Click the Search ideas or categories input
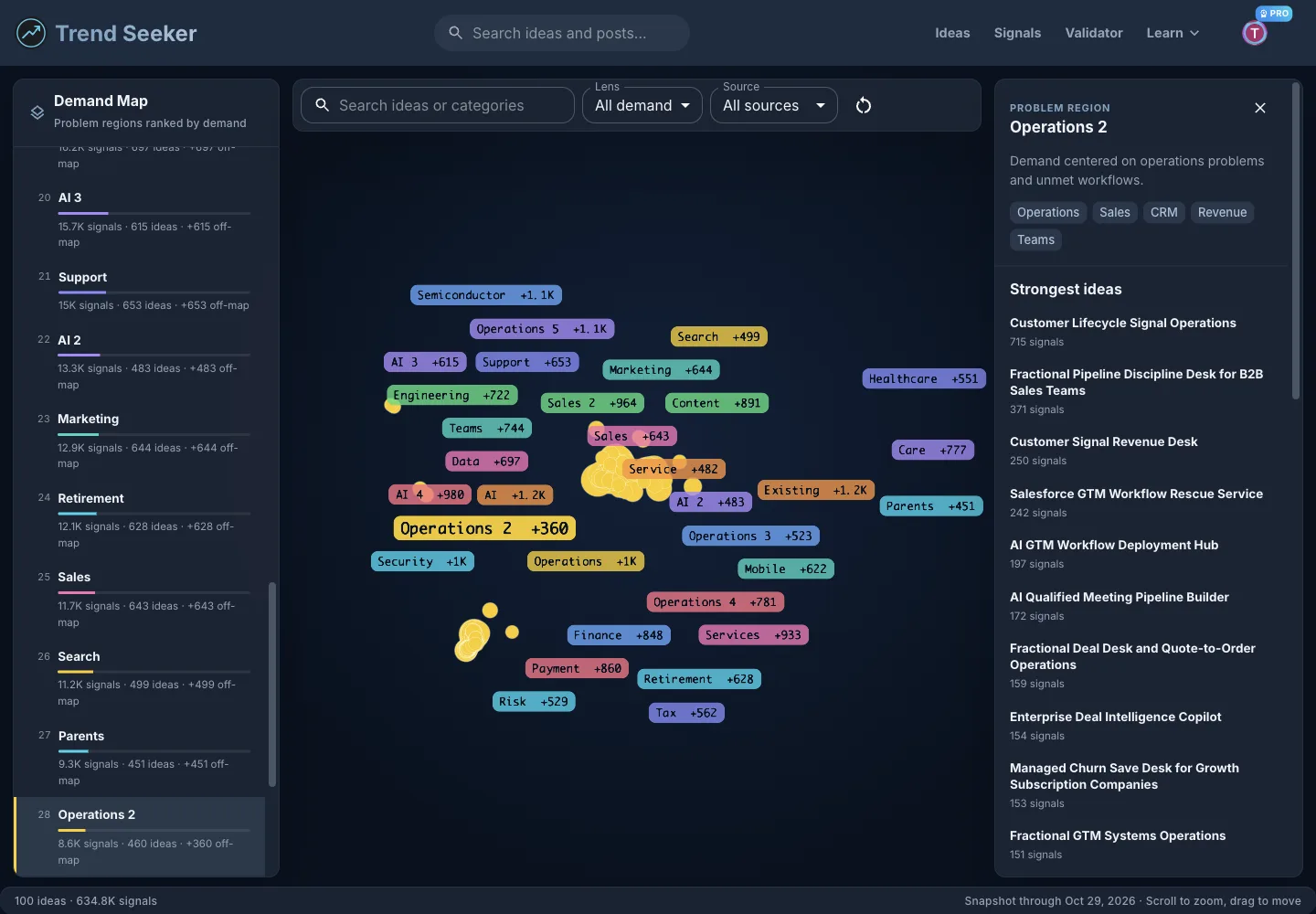The width and height of the screenshot is (1316, 914). 438,105
